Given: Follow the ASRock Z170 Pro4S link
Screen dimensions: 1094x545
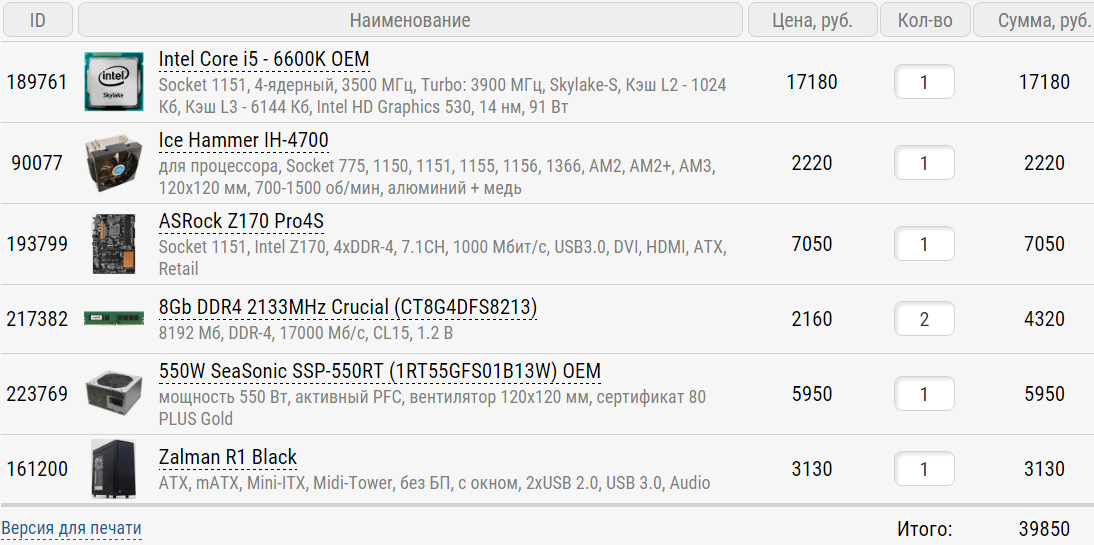Looking at the screenshot, I should 241,221.
